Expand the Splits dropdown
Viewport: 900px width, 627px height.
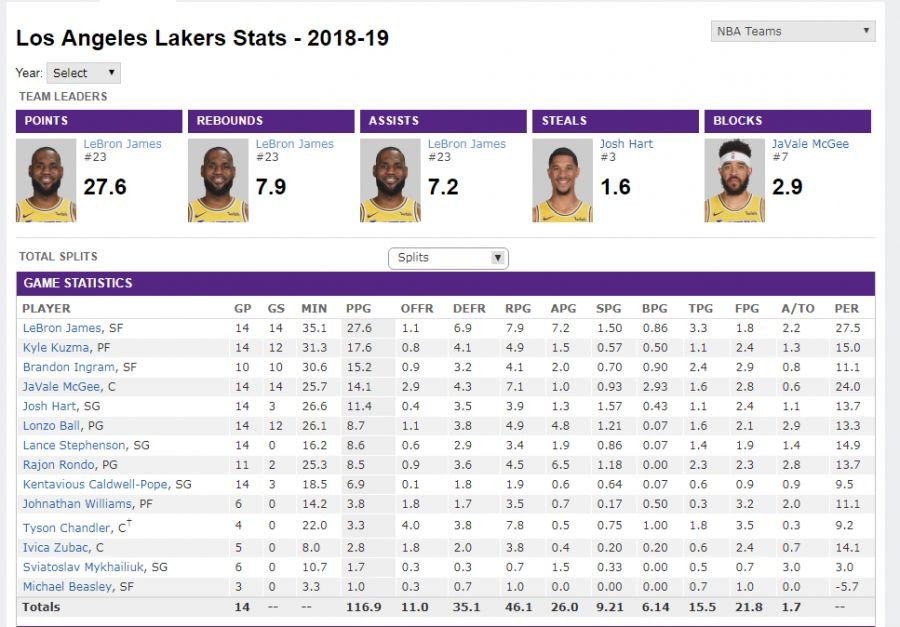[448, 258]
